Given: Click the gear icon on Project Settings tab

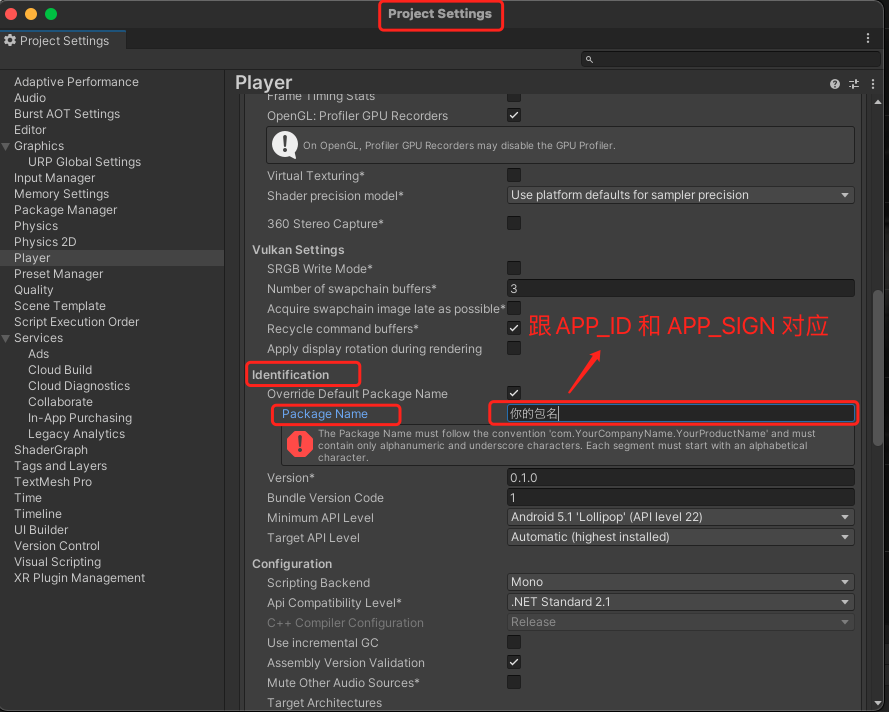Looking at the screenshot, I should 10,41.
